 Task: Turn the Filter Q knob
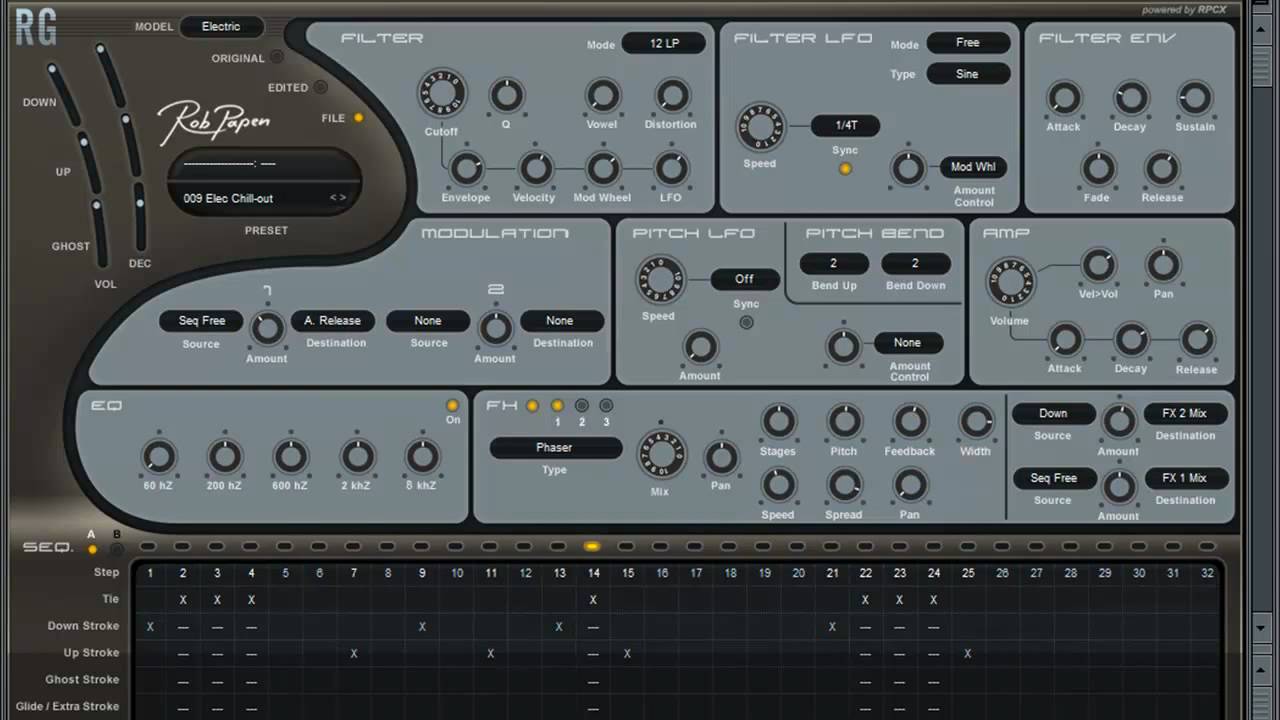point(506,96)
